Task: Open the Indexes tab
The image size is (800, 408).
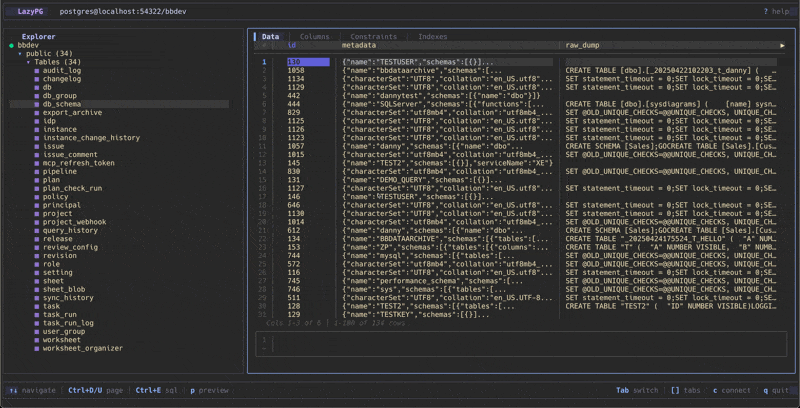Action: (x=433, y=37)
